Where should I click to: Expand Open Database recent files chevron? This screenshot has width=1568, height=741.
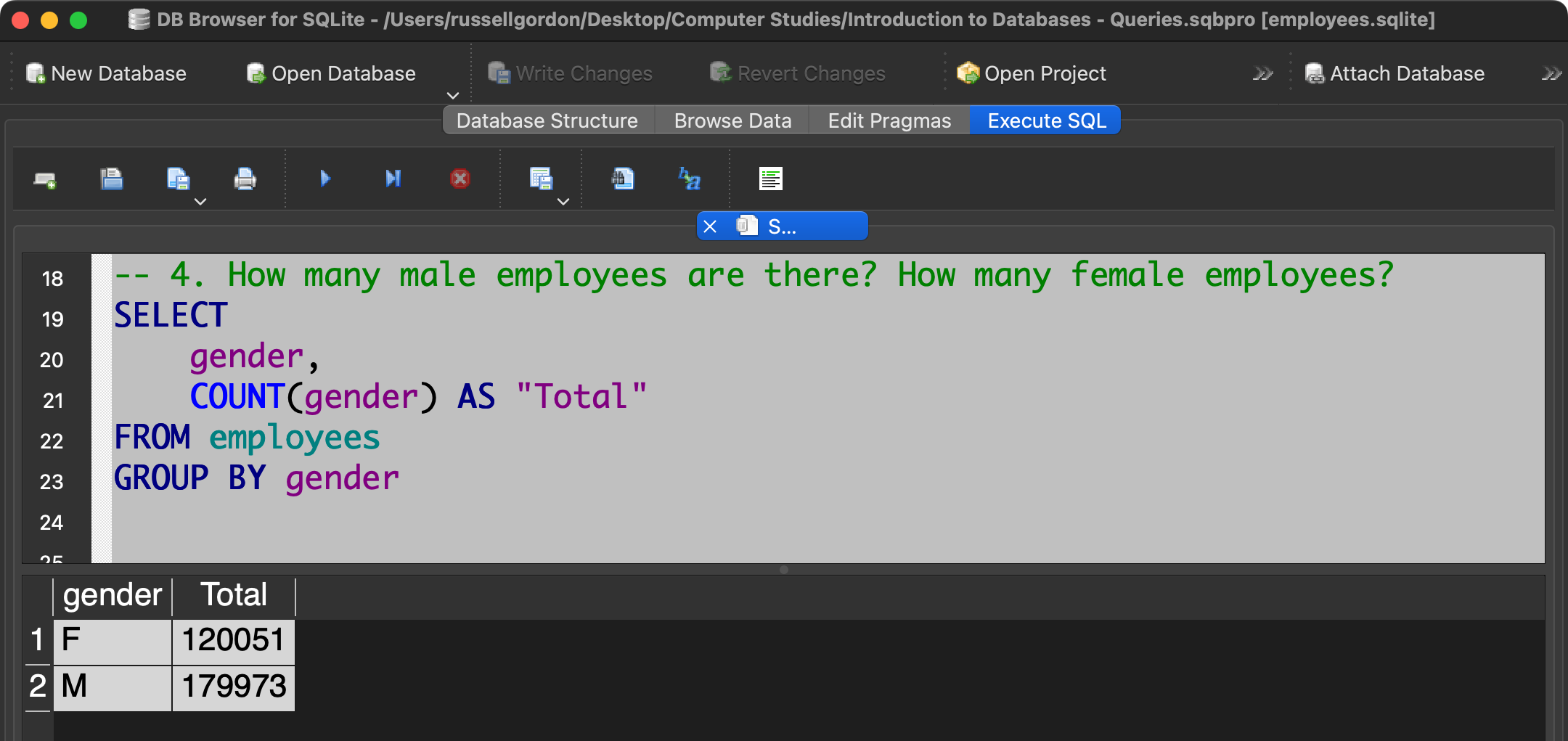point(453,96)
